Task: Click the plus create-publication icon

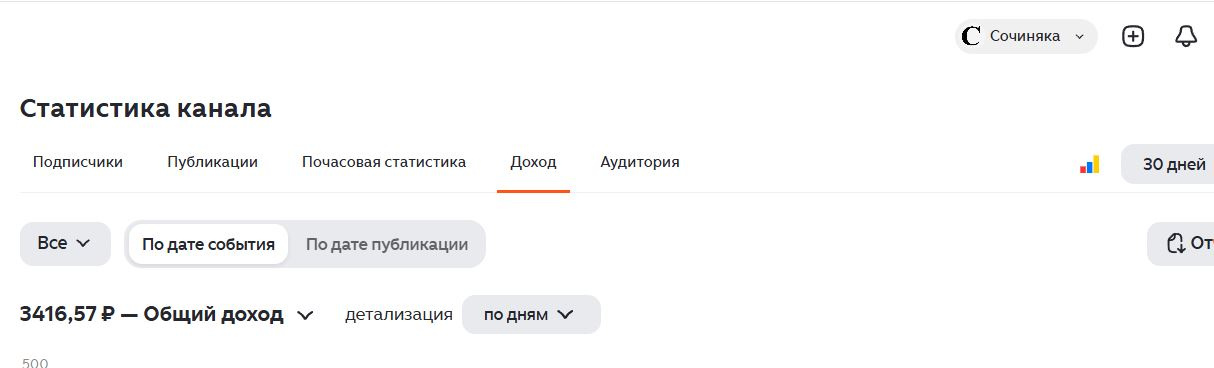Action: [1133, 36]
